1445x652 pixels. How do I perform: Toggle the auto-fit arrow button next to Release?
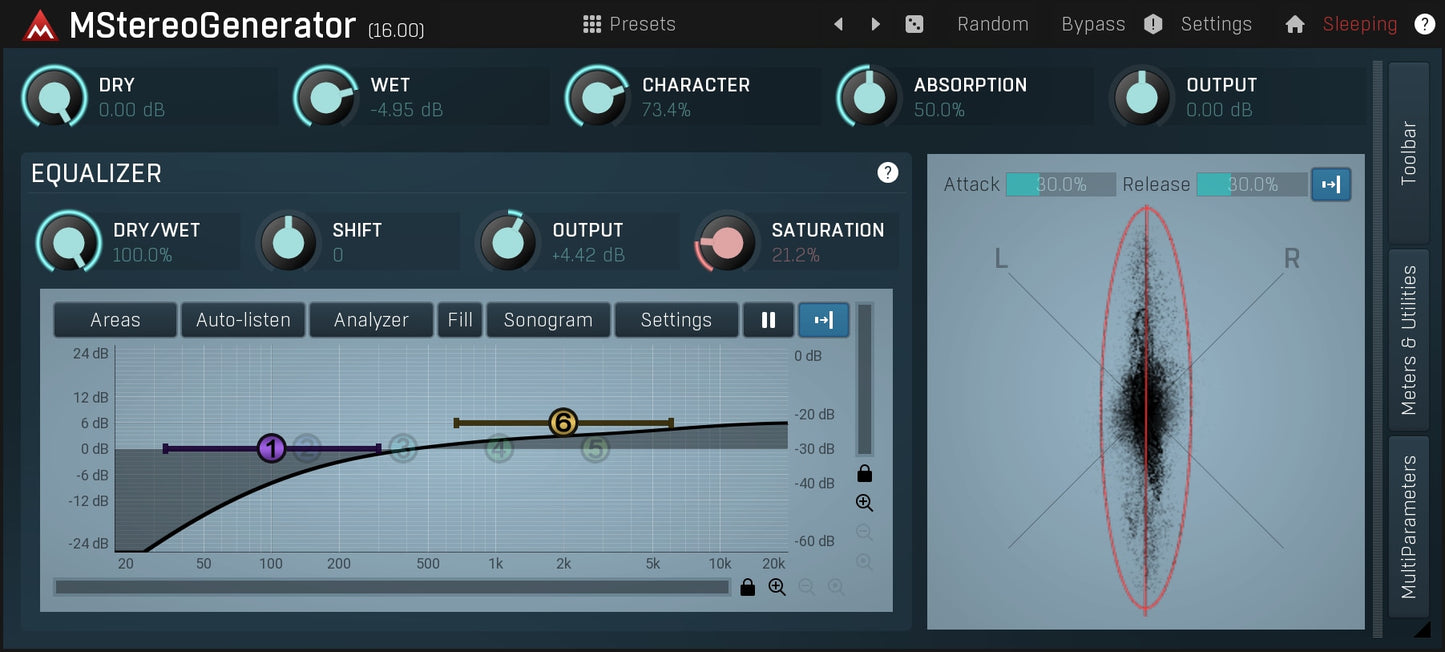pos(1331,184)
